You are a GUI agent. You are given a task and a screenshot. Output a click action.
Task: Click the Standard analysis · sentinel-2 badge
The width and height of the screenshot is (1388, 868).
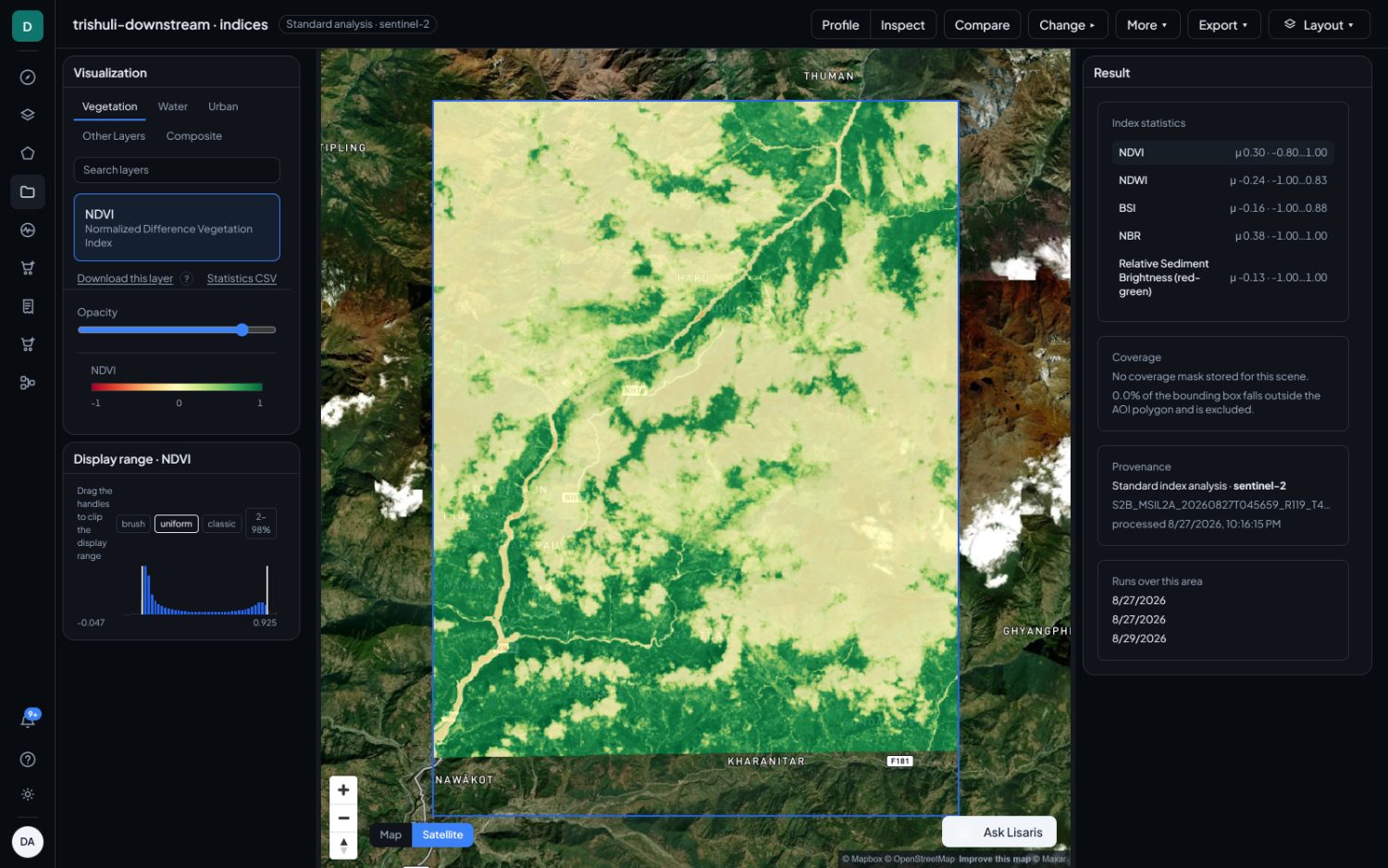[357, 24]
